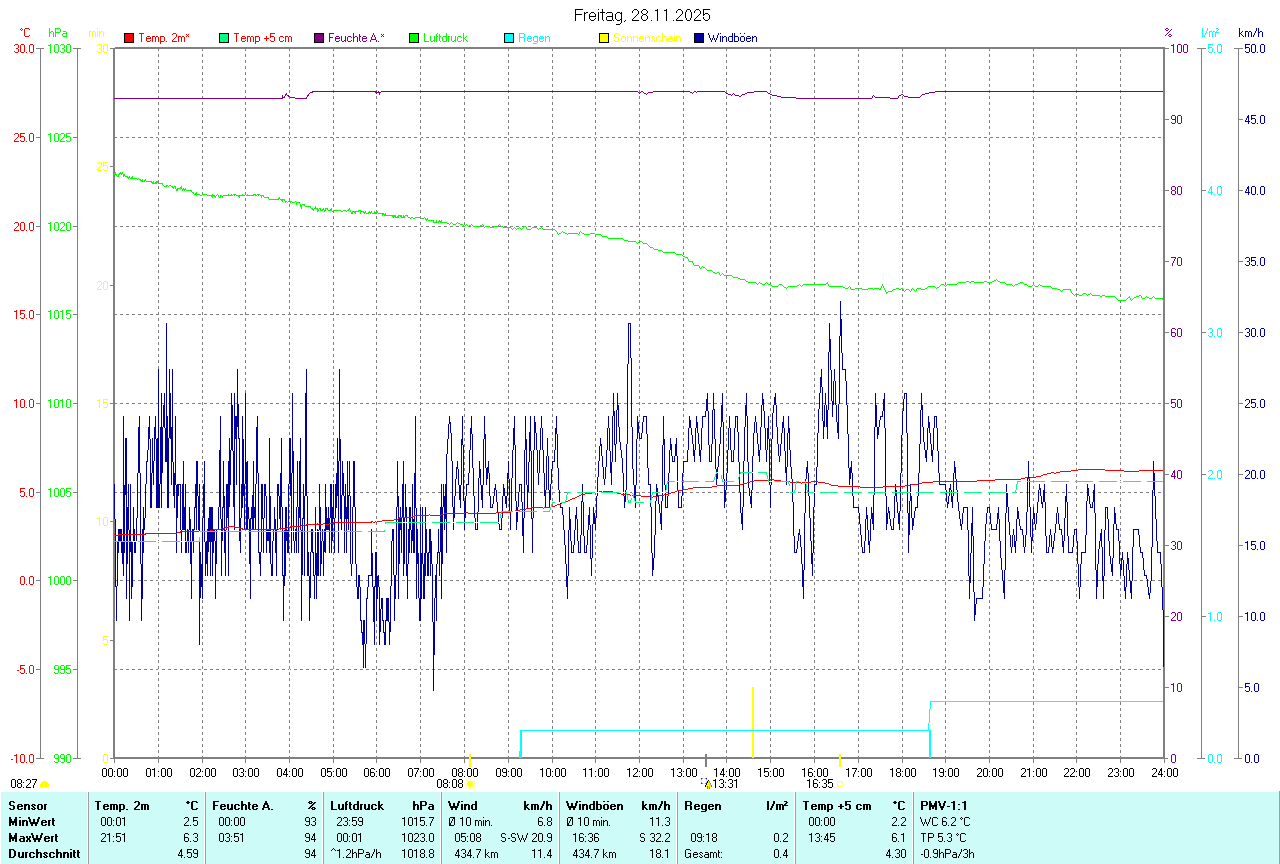
Task: Click the yellow Sonnenschein legend square
Action: (x=604, y=38)
